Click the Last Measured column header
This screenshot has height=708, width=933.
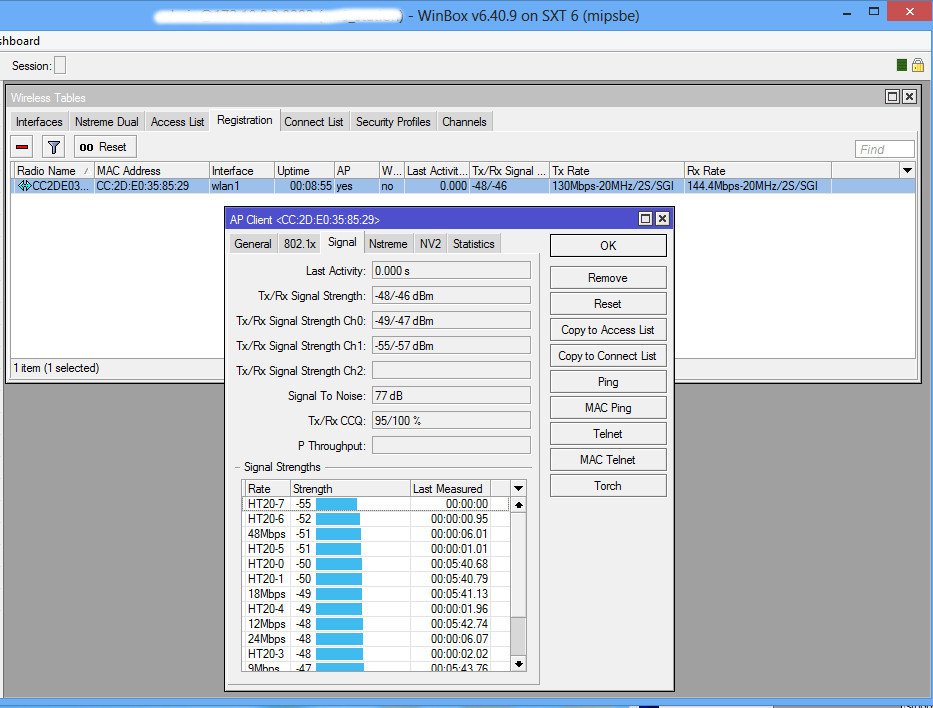(450, 488)
